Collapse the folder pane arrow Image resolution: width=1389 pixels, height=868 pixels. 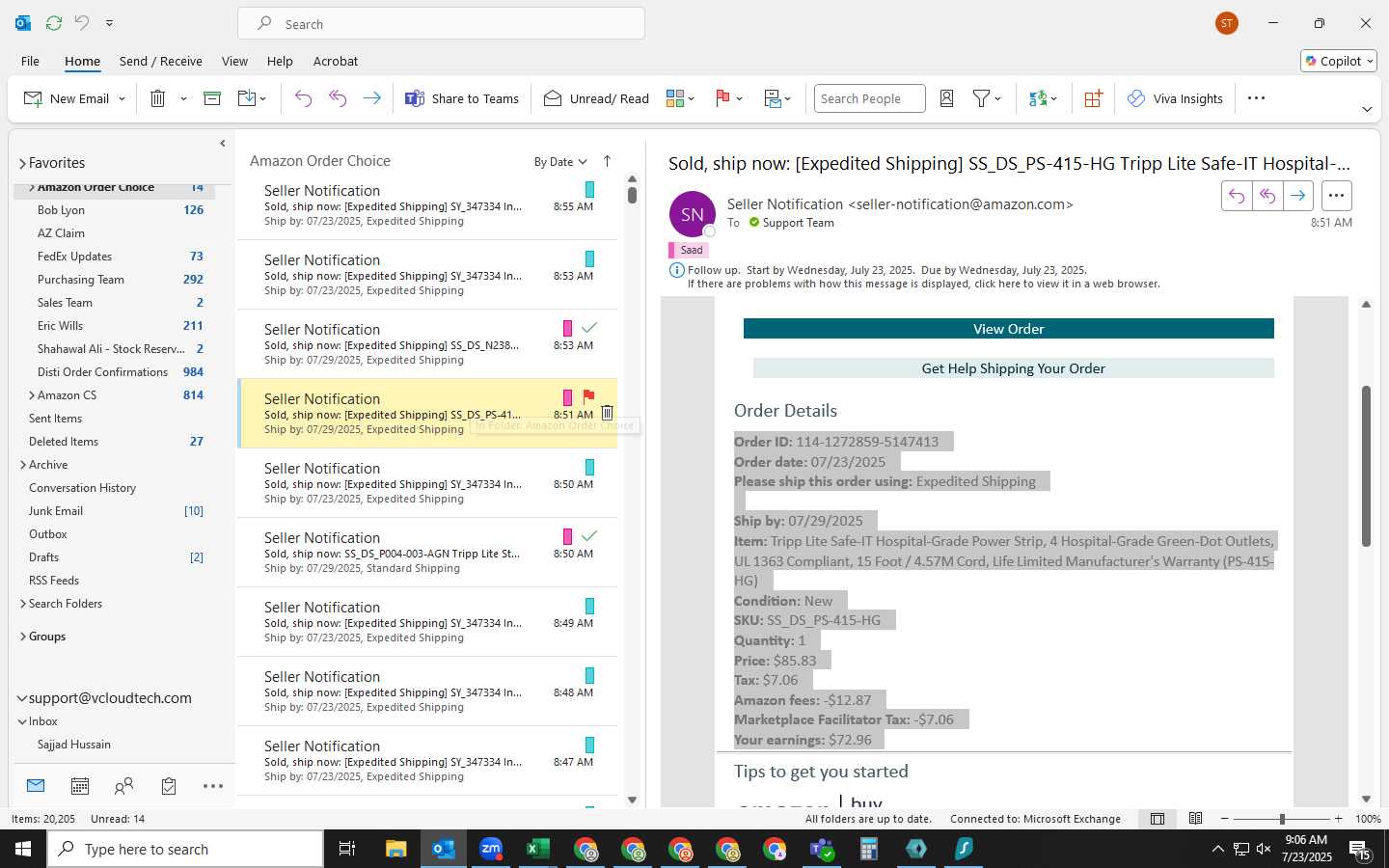pyautogui.click(x=223, y=143)
